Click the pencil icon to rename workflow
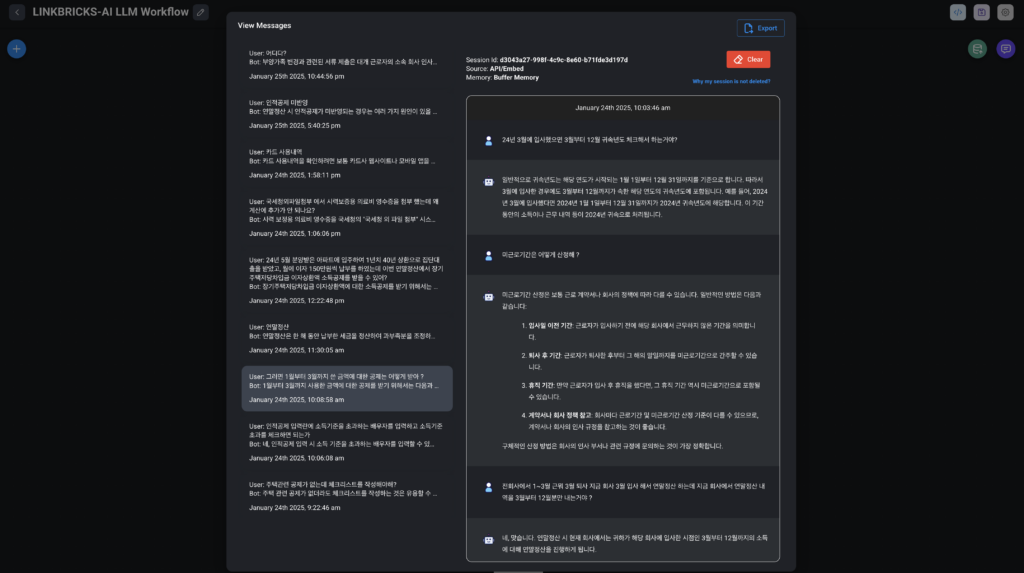Image resolution: width=1024 pixels, height=573 pixels. 201,12
